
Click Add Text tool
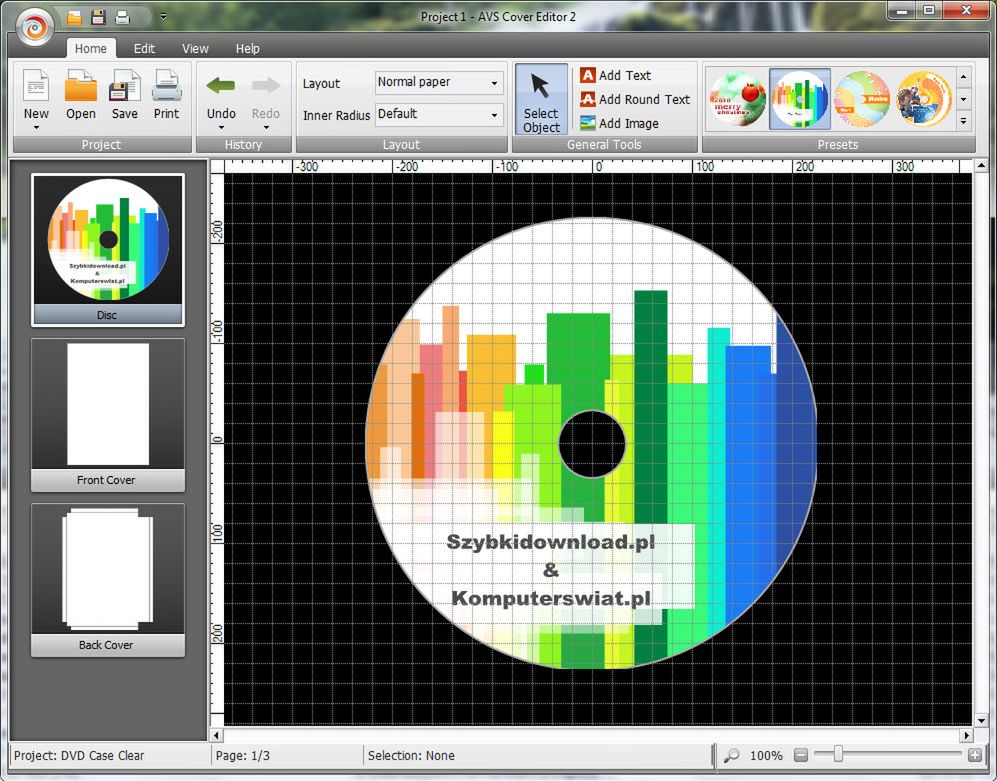coord(615,75)
